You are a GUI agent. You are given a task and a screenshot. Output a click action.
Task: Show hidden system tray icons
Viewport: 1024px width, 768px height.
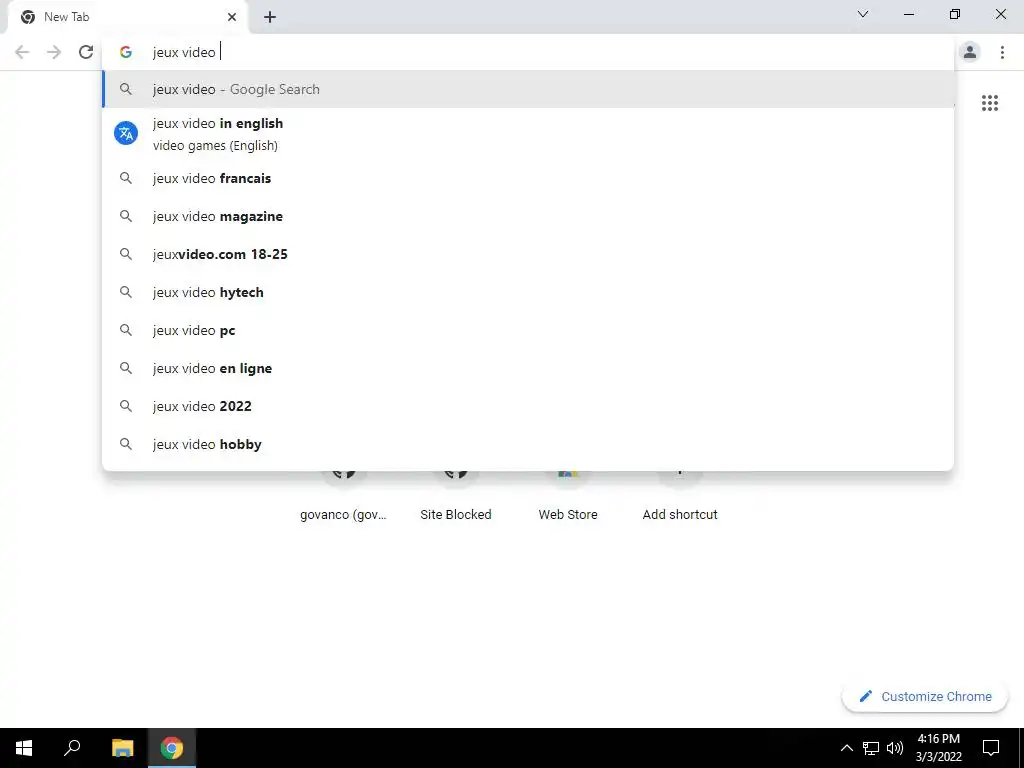click(846, 748)
